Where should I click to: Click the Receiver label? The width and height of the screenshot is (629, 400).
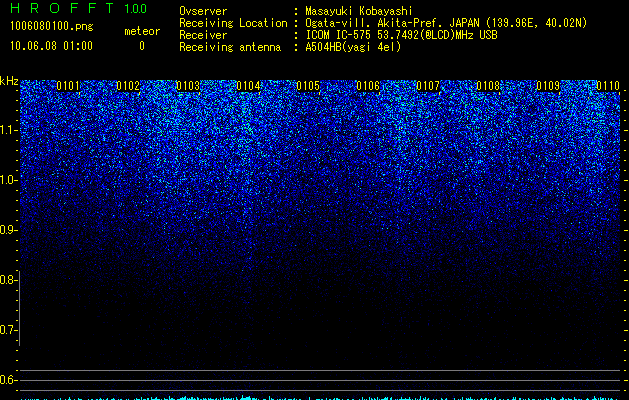click(203, 35)
